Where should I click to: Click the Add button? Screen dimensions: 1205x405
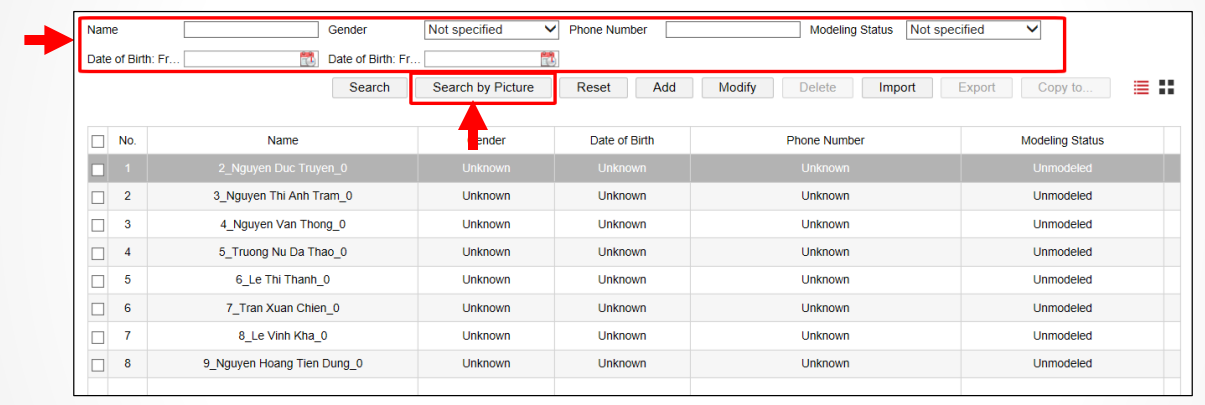click(x=664, y=88)
